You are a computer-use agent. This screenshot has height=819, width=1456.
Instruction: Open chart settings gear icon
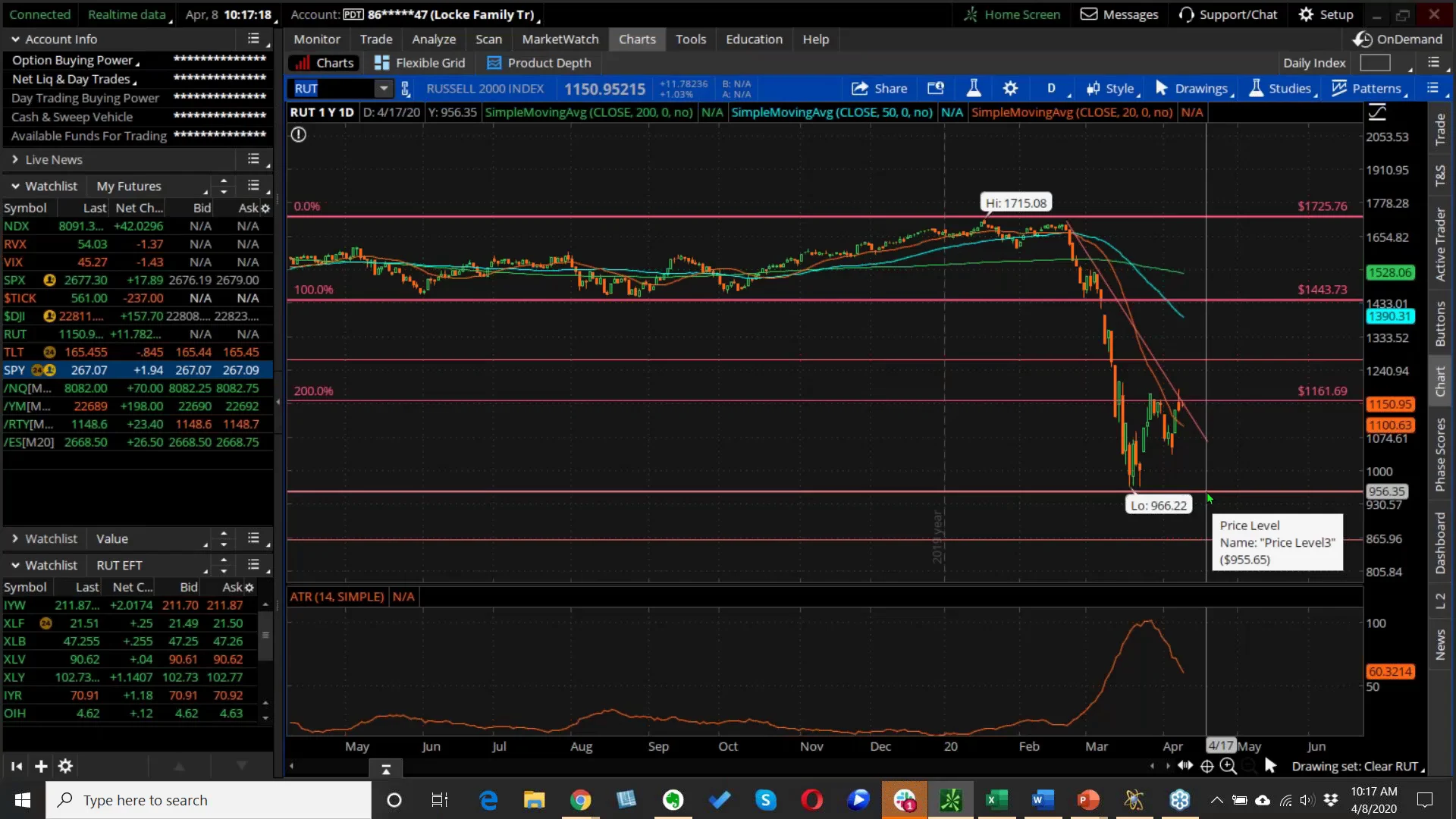tap(1010, 89)
